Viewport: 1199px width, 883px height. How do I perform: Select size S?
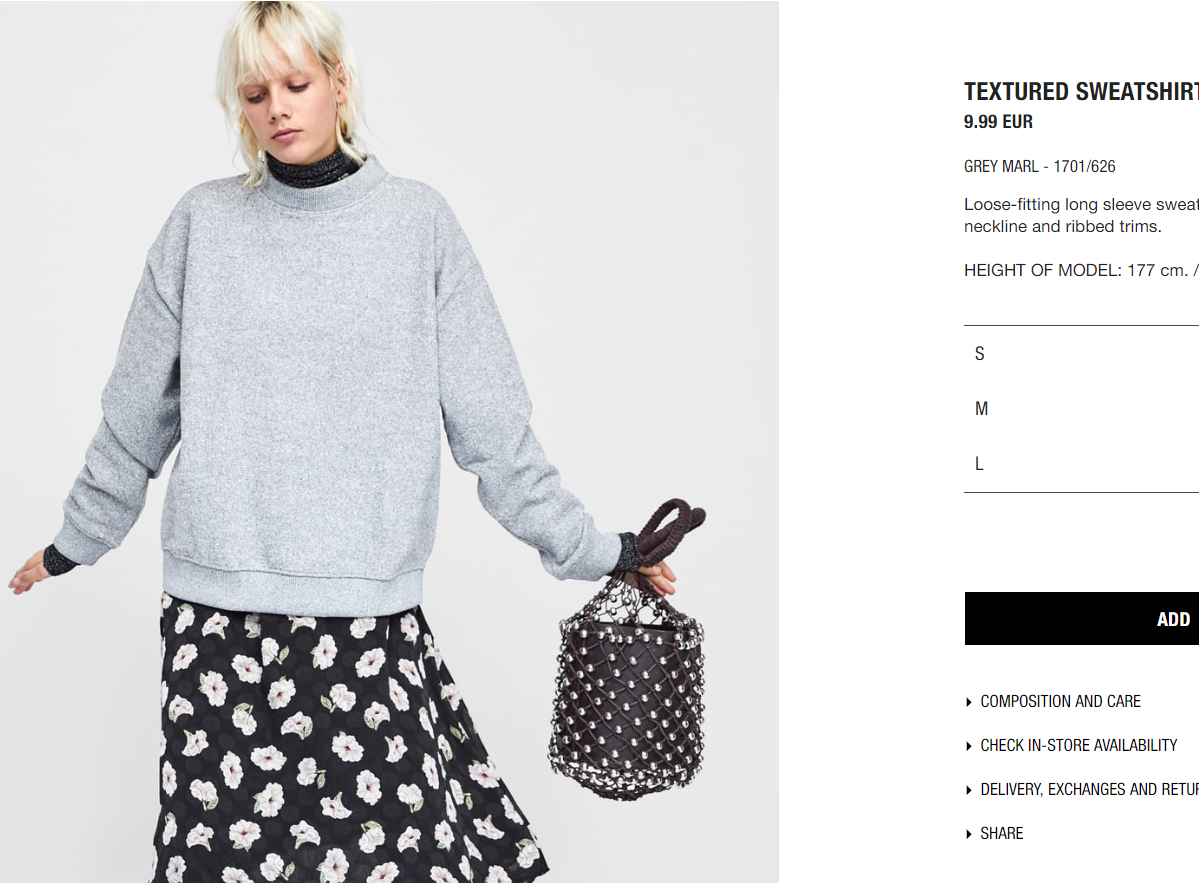coord(1081,353)
